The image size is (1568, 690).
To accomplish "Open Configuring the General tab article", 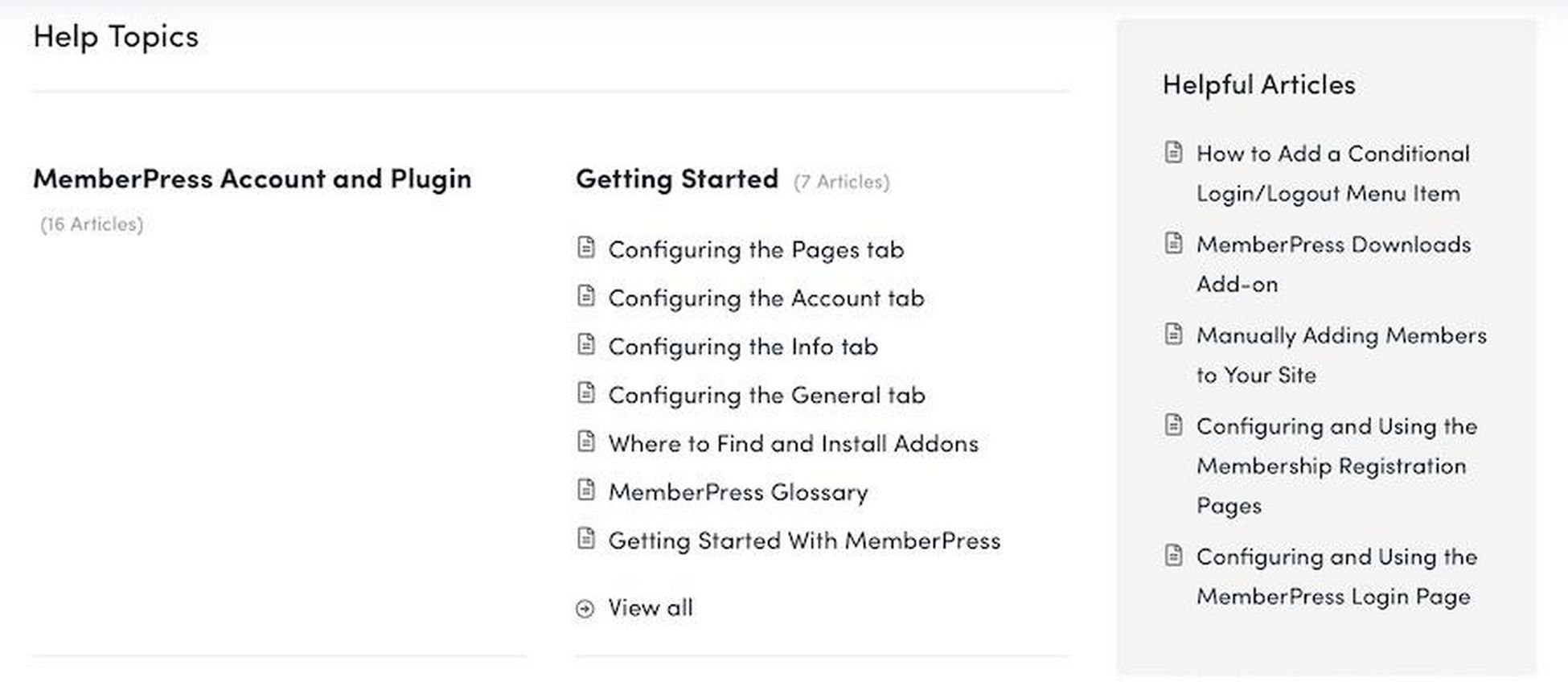I will tap(766, 395).
